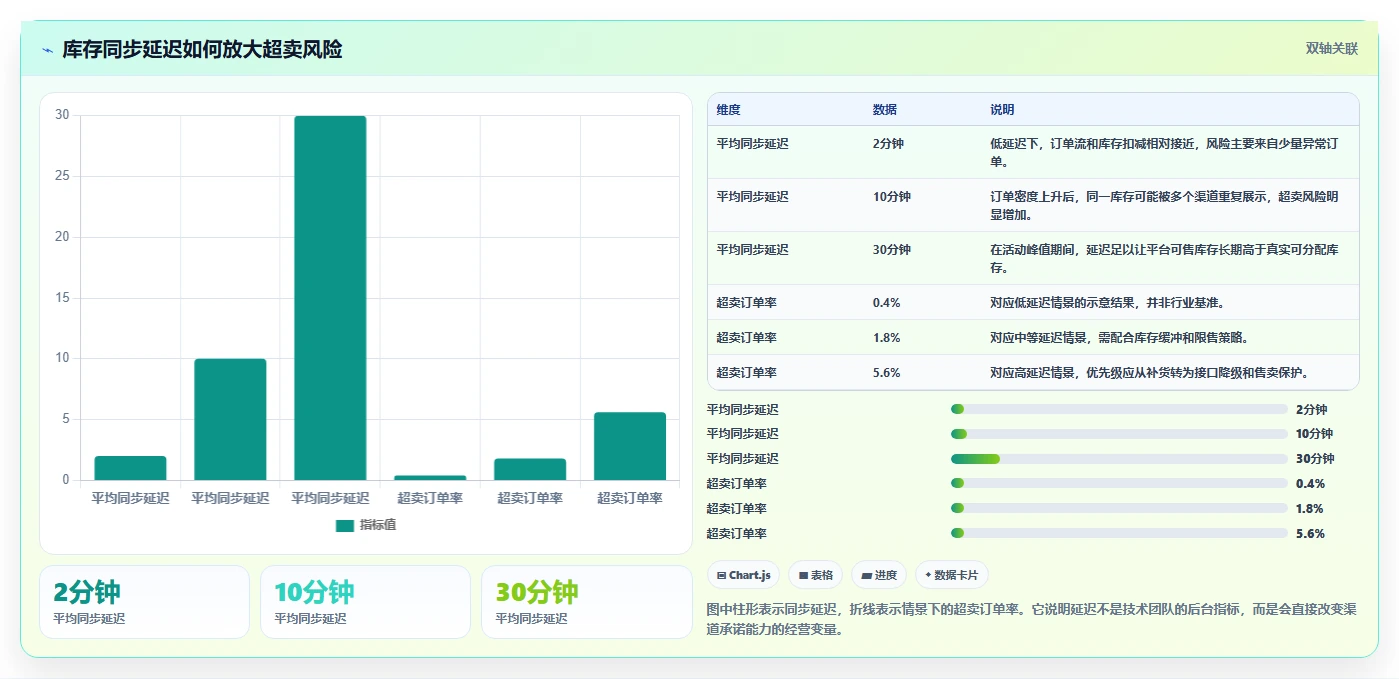The height and width of the screenshot is (679, 1399).
Task: Click the 10分钟 progress bar
Action: tap(1119, 433)
